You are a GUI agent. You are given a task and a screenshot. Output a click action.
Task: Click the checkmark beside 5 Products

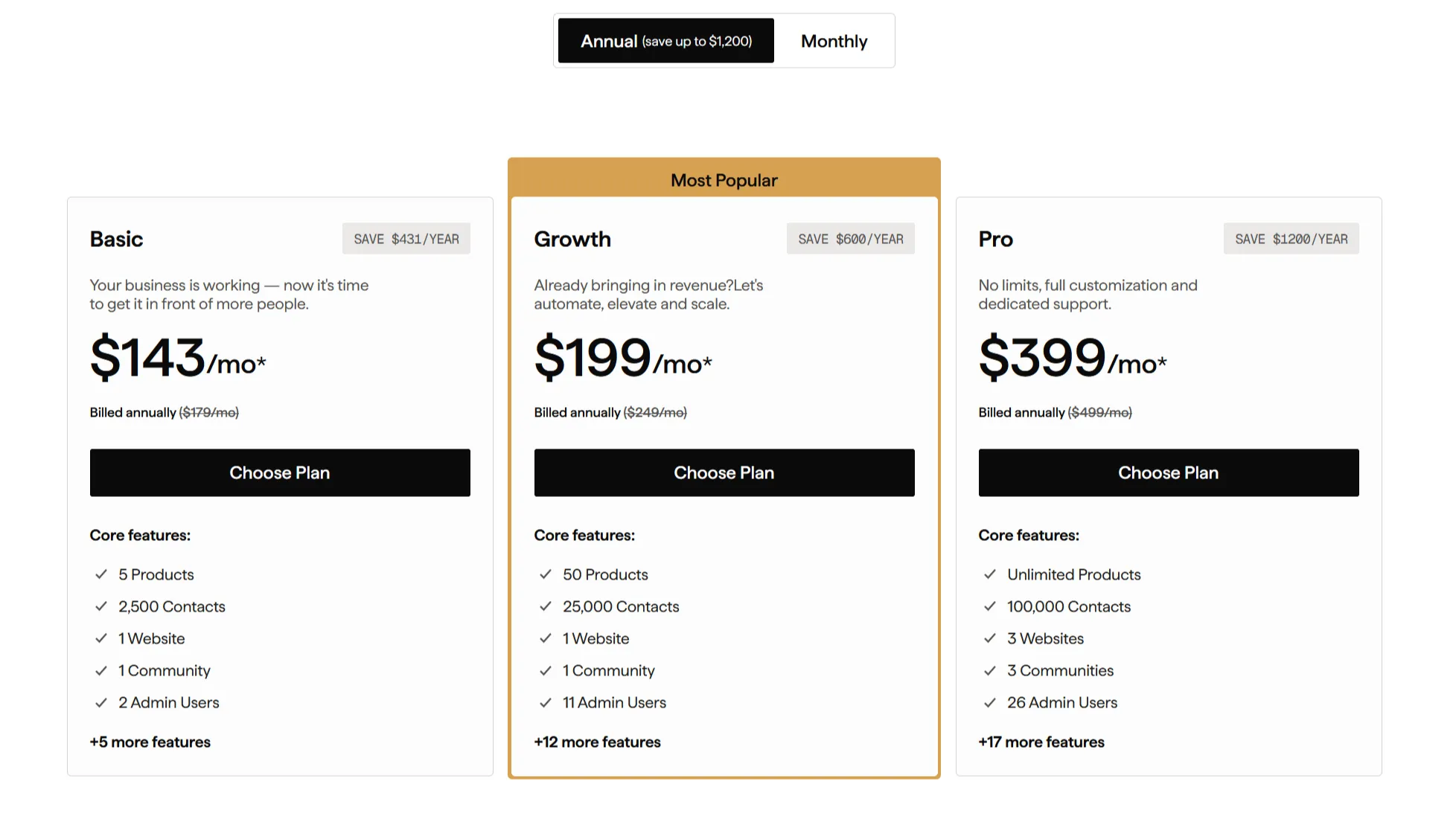(101, 574)
